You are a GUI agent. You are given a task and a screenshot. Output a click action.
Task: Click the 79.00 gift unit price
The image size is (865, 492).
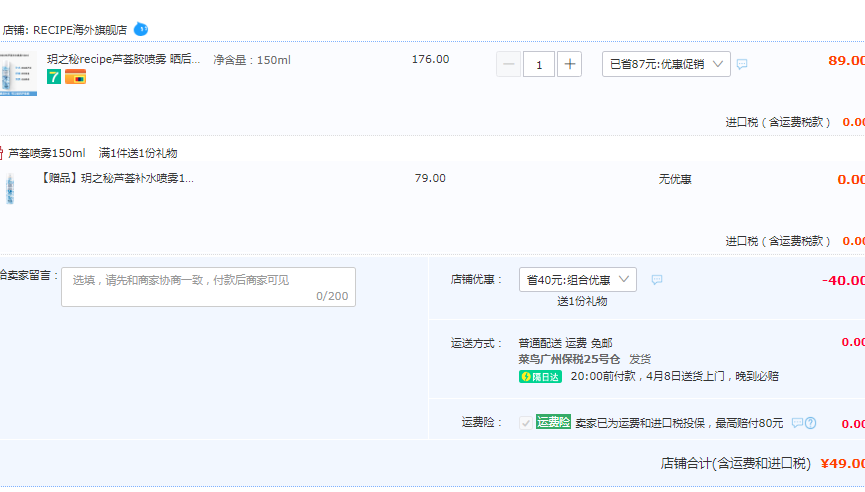click(x=430, y=178)
